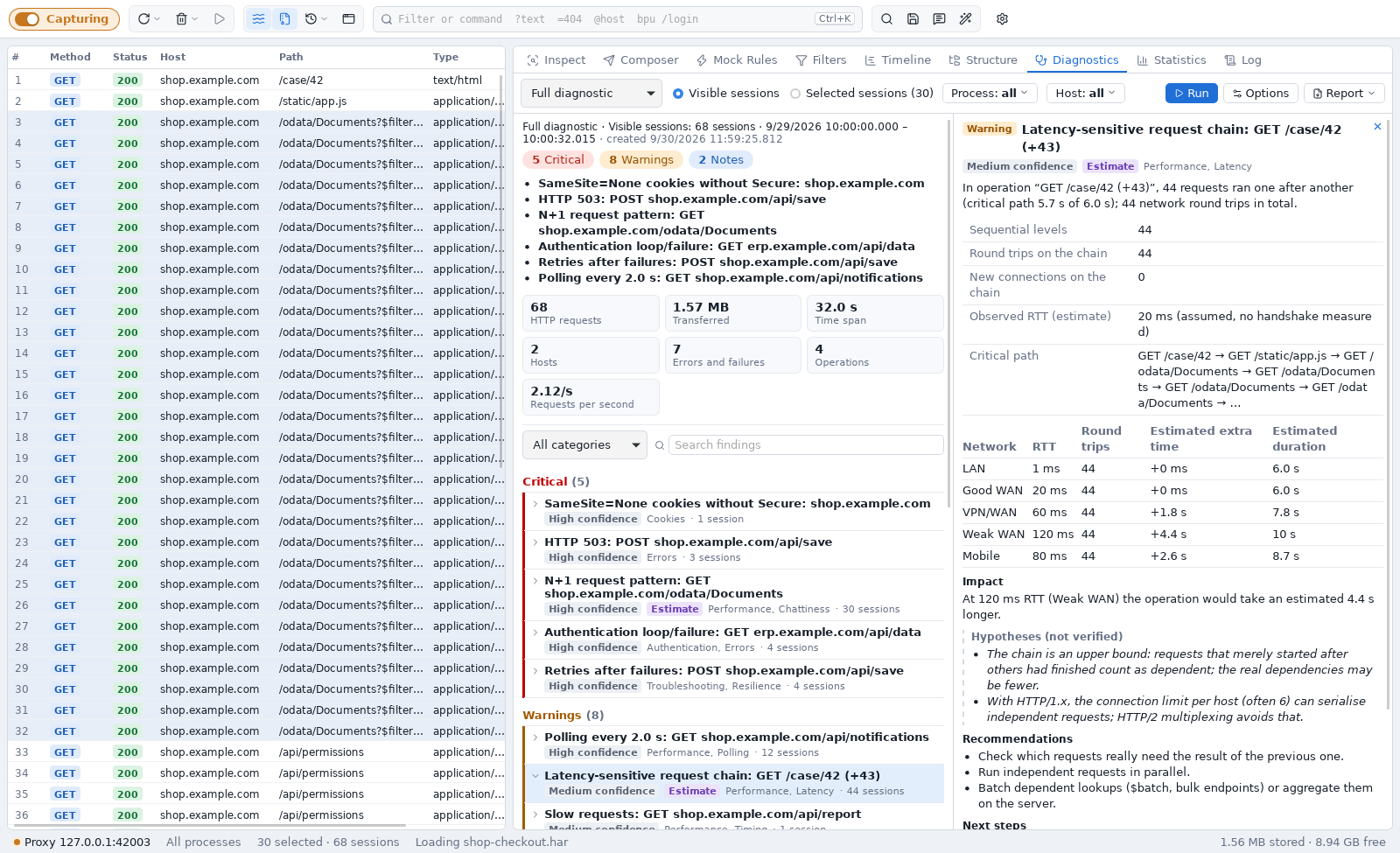Click the Run button
The height and width of the screenshot is (853, 1400).
(x=1191, y=93)
